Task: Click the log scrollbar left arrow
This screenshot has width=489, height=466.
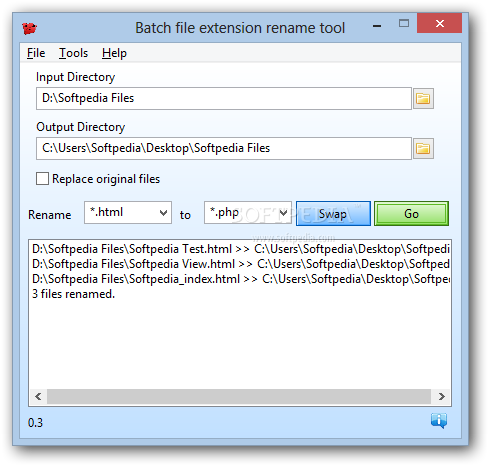Action: (38, 396)
